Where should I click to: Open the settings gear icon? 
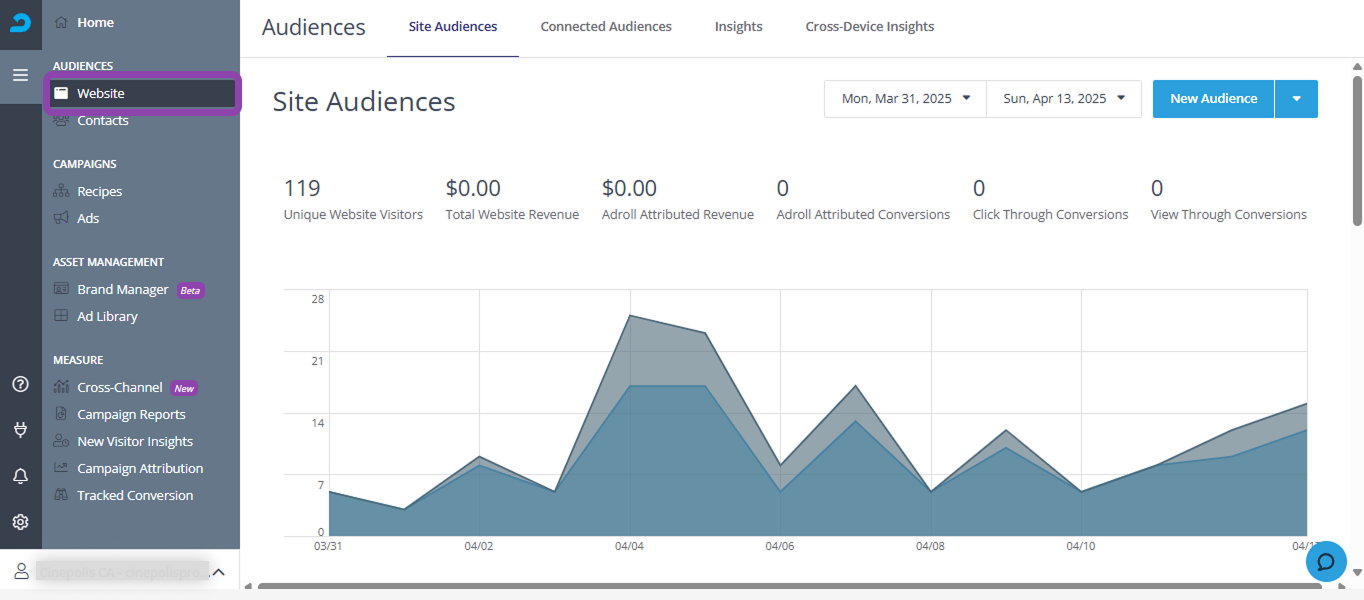click(x=20, y=522)
